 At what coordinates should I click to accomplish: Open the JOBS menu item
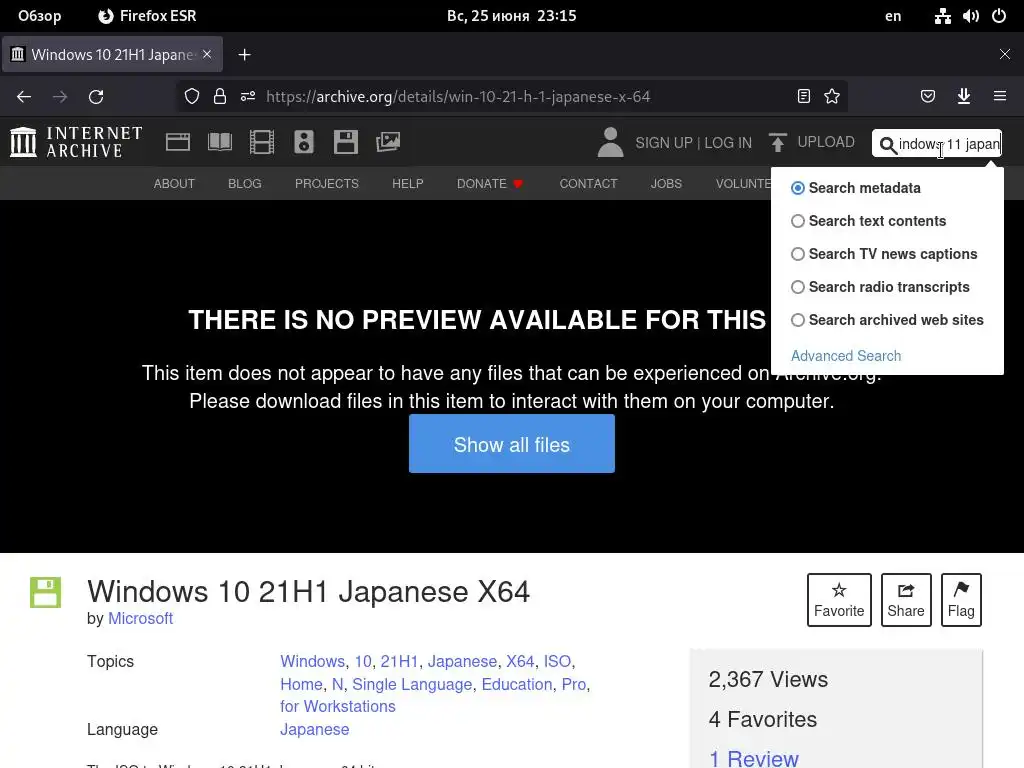coord(666,184)
